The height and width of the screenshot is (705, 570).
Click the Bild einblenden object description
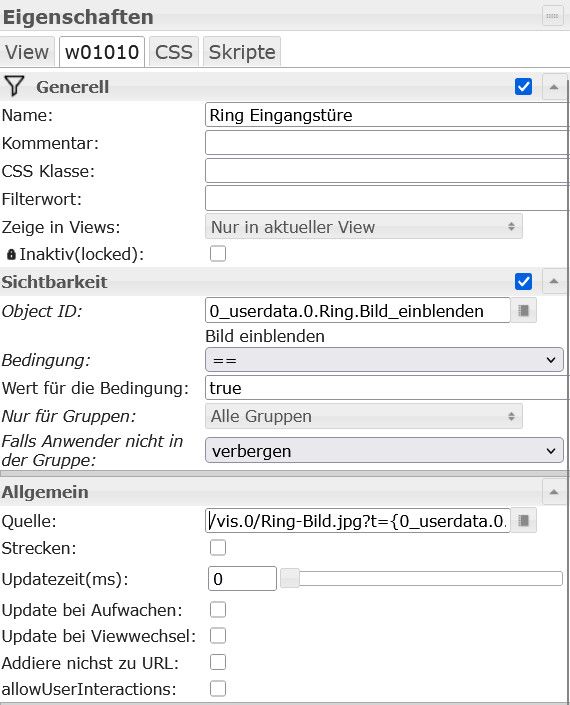tap(265, 336)
